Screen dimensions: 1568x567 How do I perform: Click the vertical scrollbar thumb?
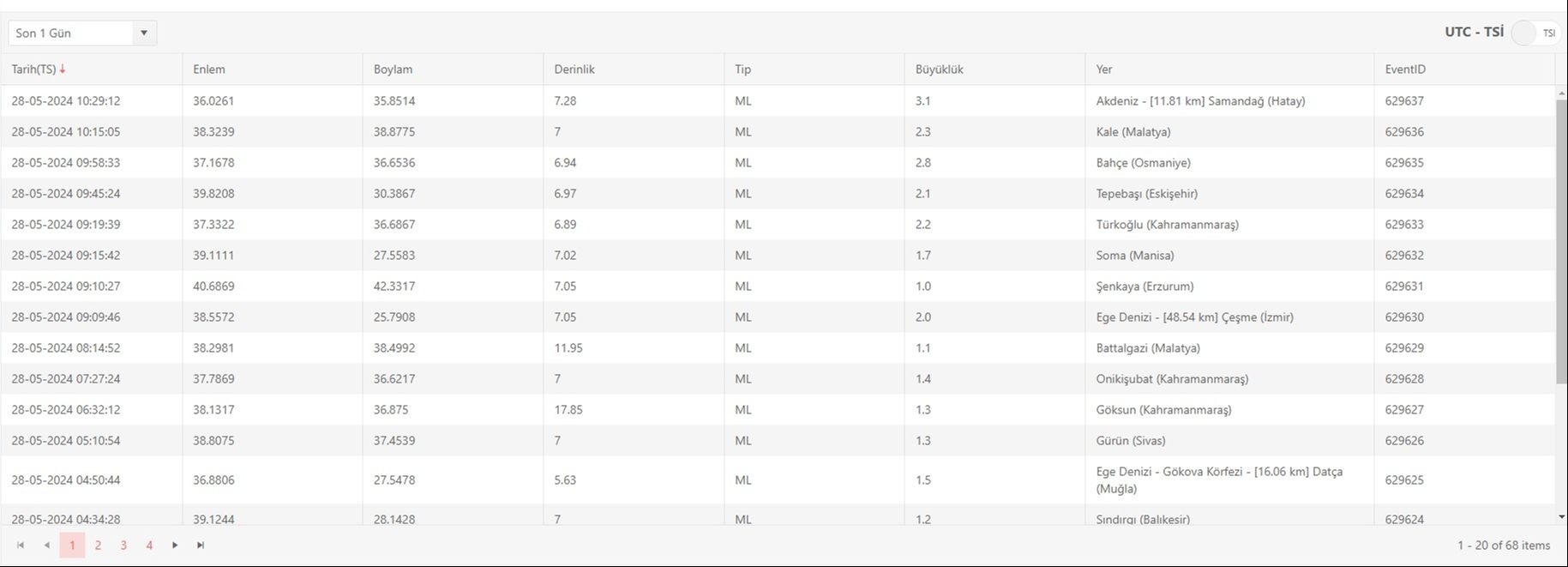(1561, 240)
